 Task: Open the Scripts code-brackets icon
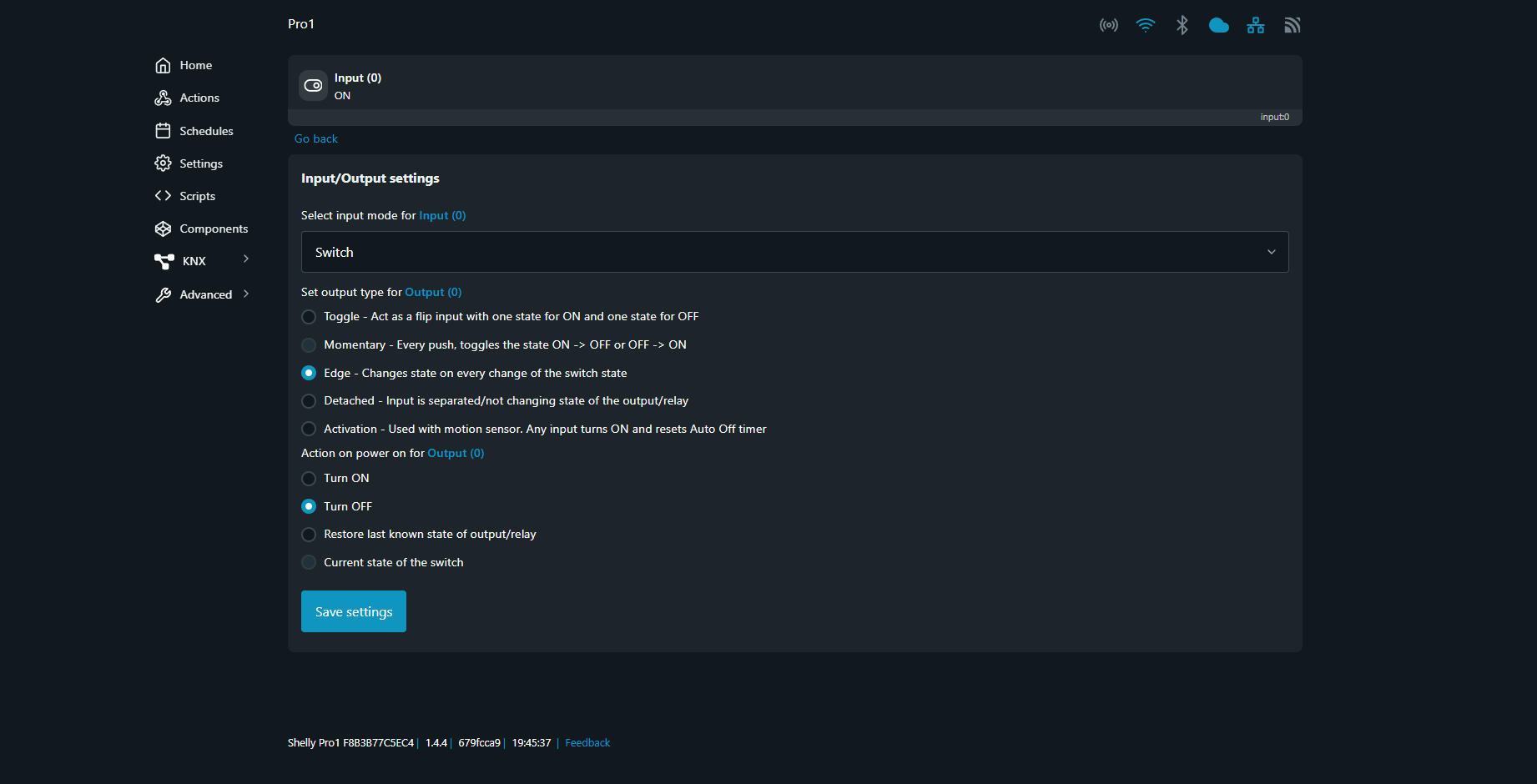(163, 196)
